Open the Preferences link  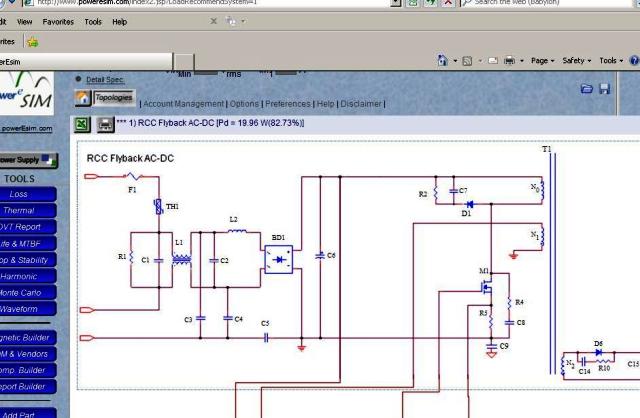click(x=288, y=104)
